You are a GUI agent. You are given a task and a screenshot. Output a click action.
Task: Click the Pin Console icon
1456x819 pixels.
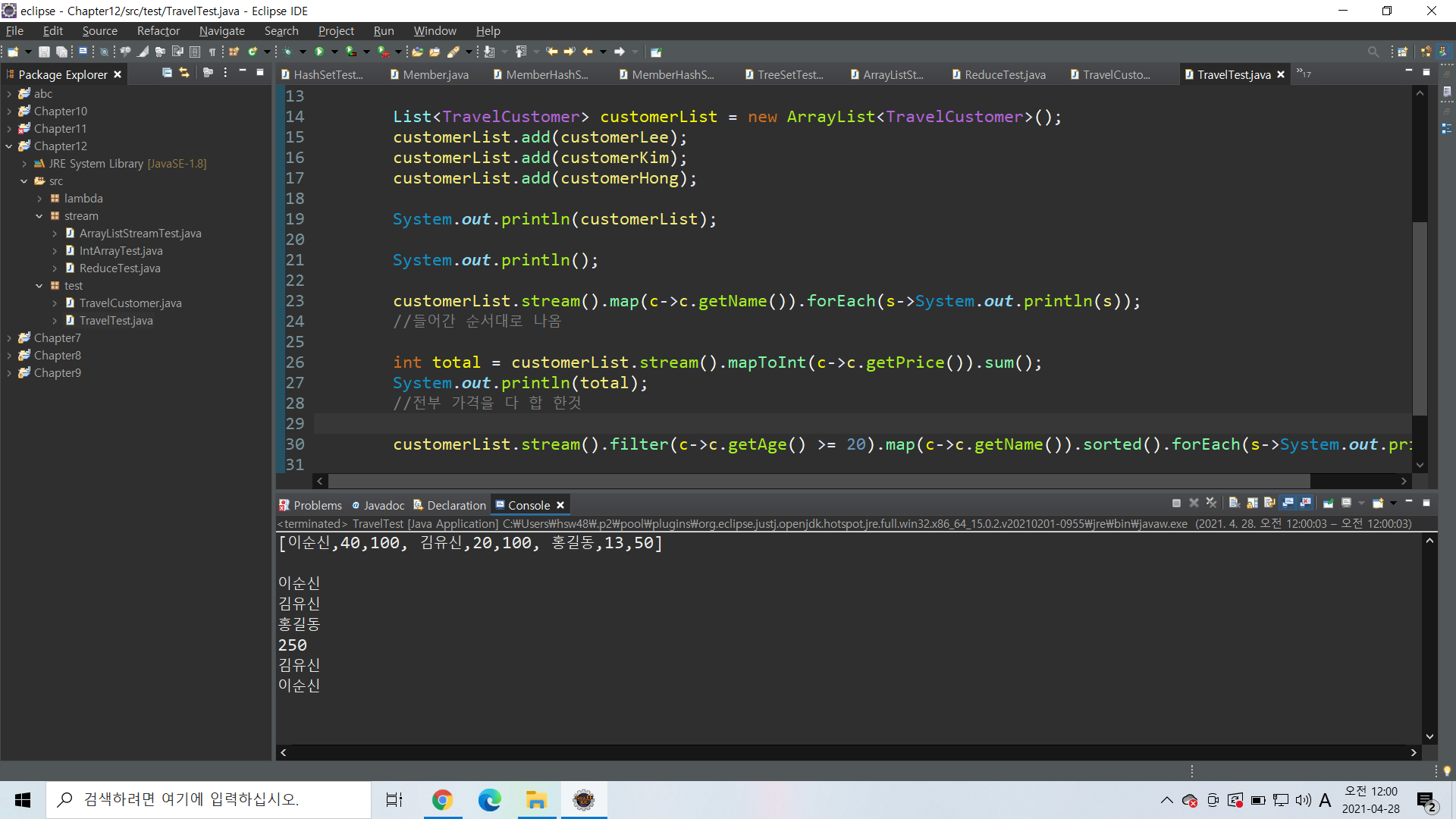tap(1328, 503)
